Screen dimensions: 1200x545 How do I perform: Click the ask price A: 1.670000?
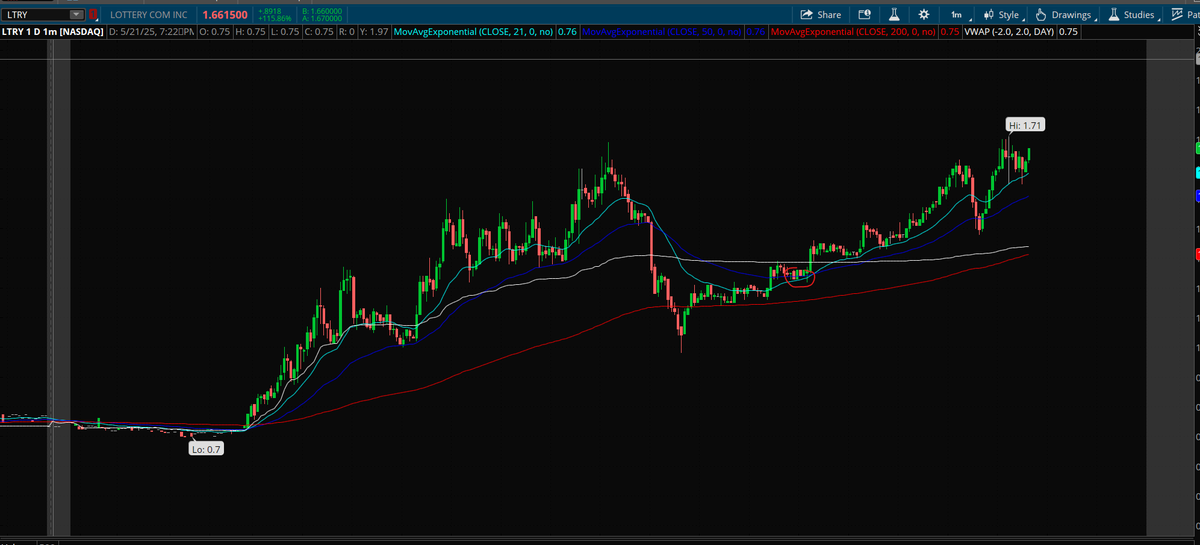click(322, 19)
